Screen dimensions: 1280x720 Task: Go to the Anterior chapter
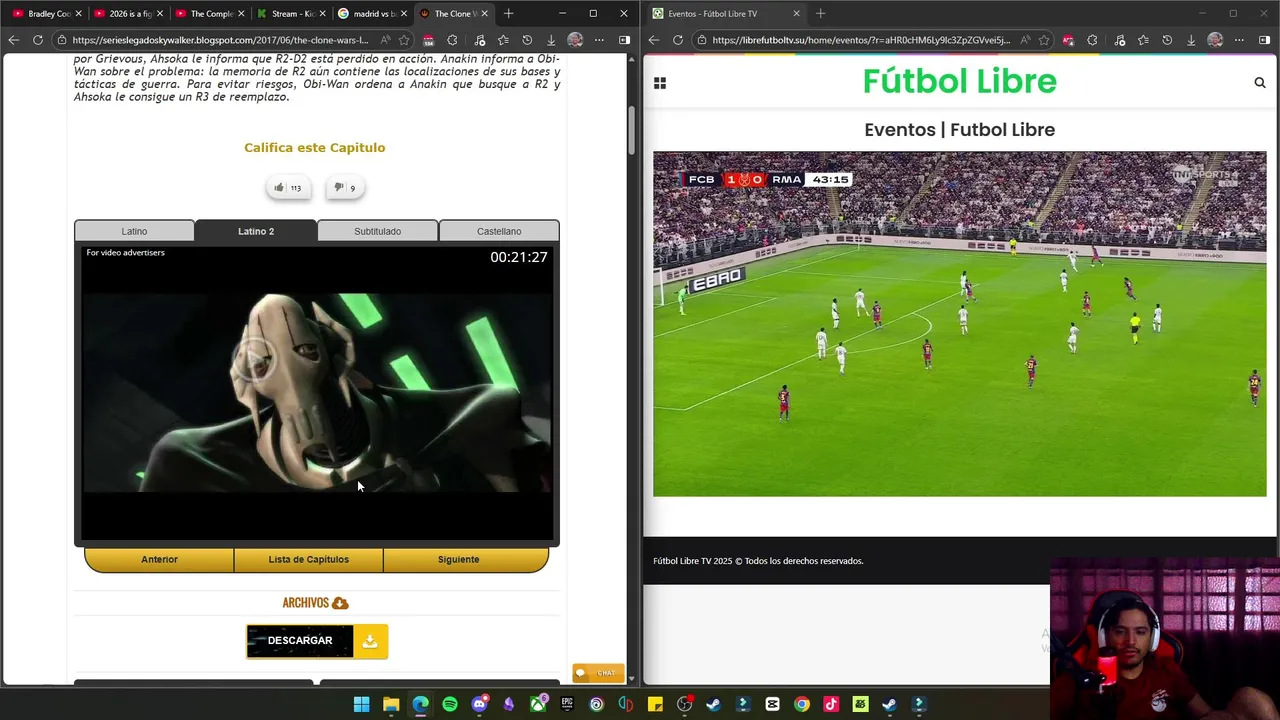pyautogui.click(x=159, y=559)
